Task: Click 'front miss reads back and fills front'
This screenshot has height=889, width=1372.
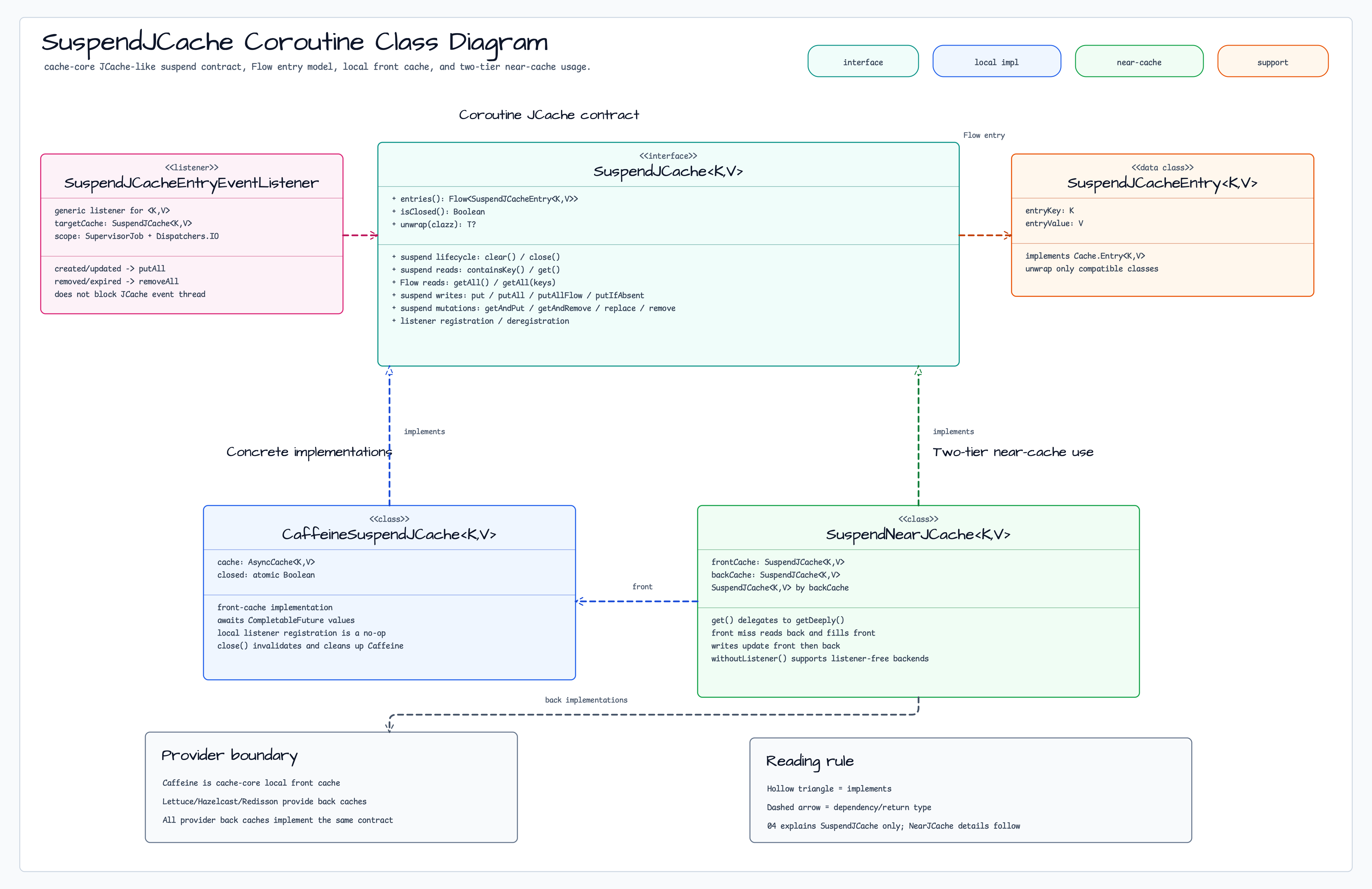Action: 793,633
